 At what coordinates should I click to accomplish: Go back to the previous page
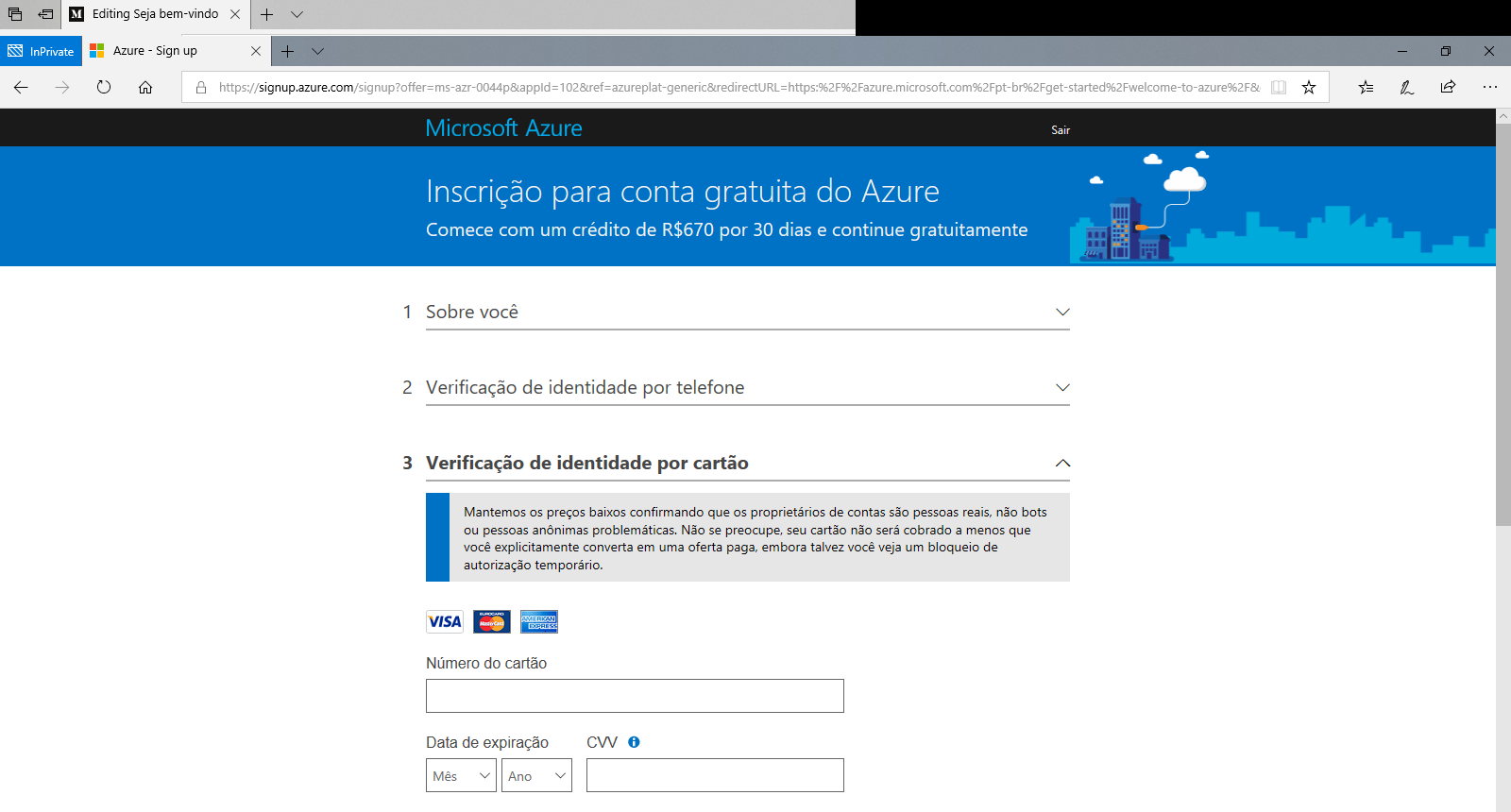pyautogui.click(x=21, y=87)
